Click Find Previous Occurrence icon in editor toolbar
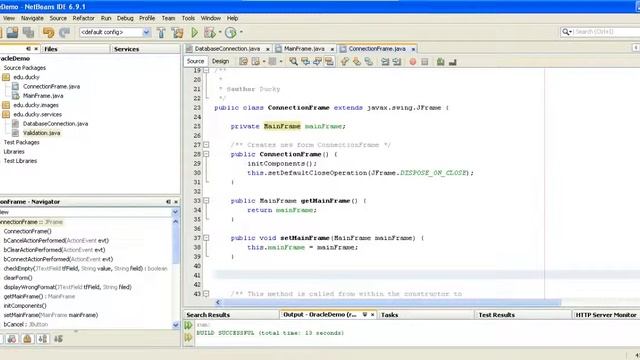The height and width of the screenshot is (360, 640). 305,62
